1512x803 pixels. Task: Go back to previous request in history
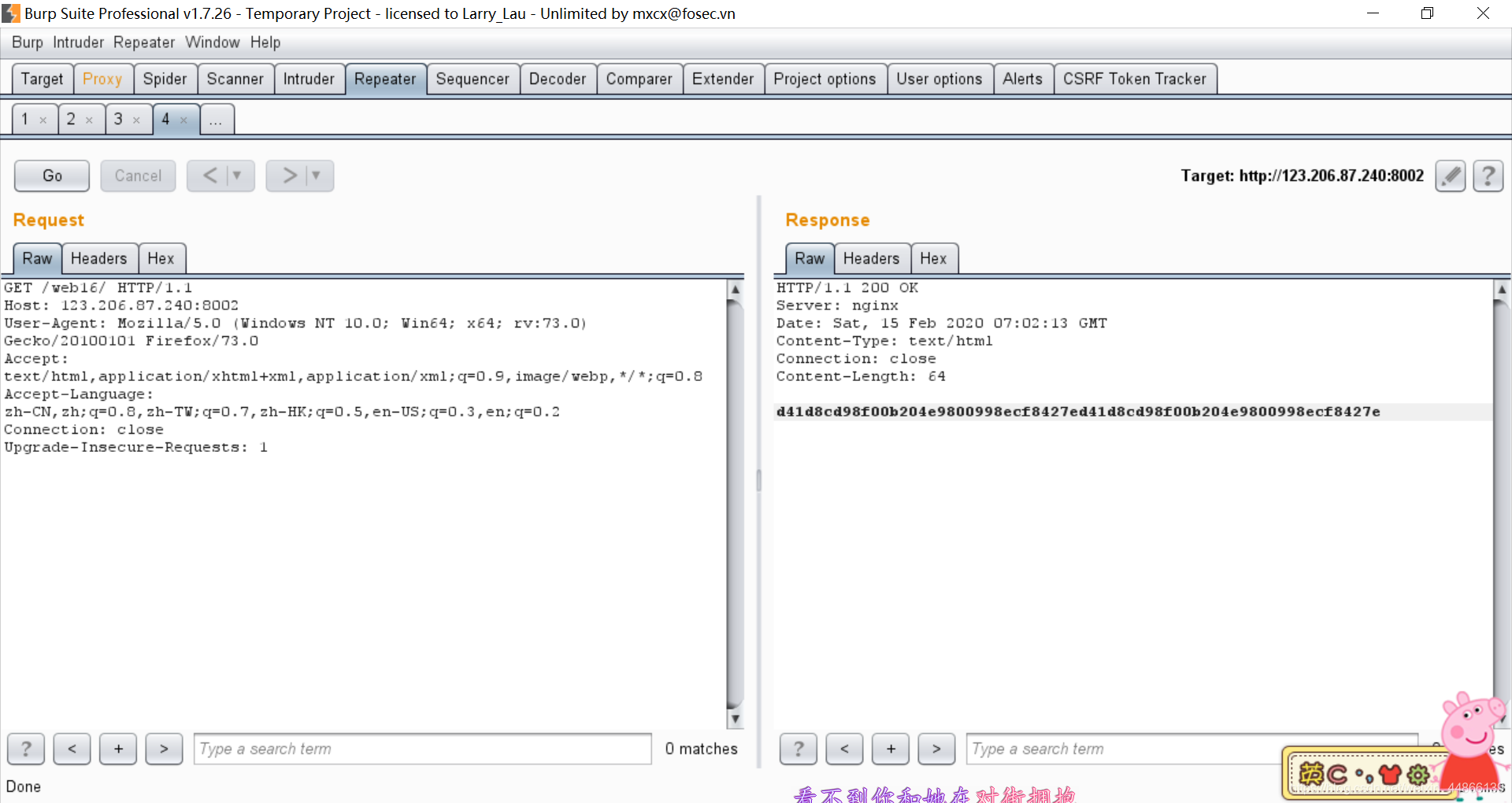click(x=209, y=176)
